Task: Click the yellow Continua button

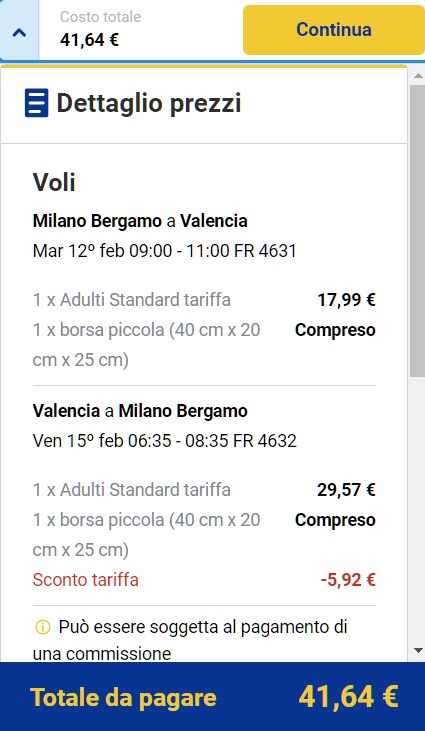Action: click(334, 30)
